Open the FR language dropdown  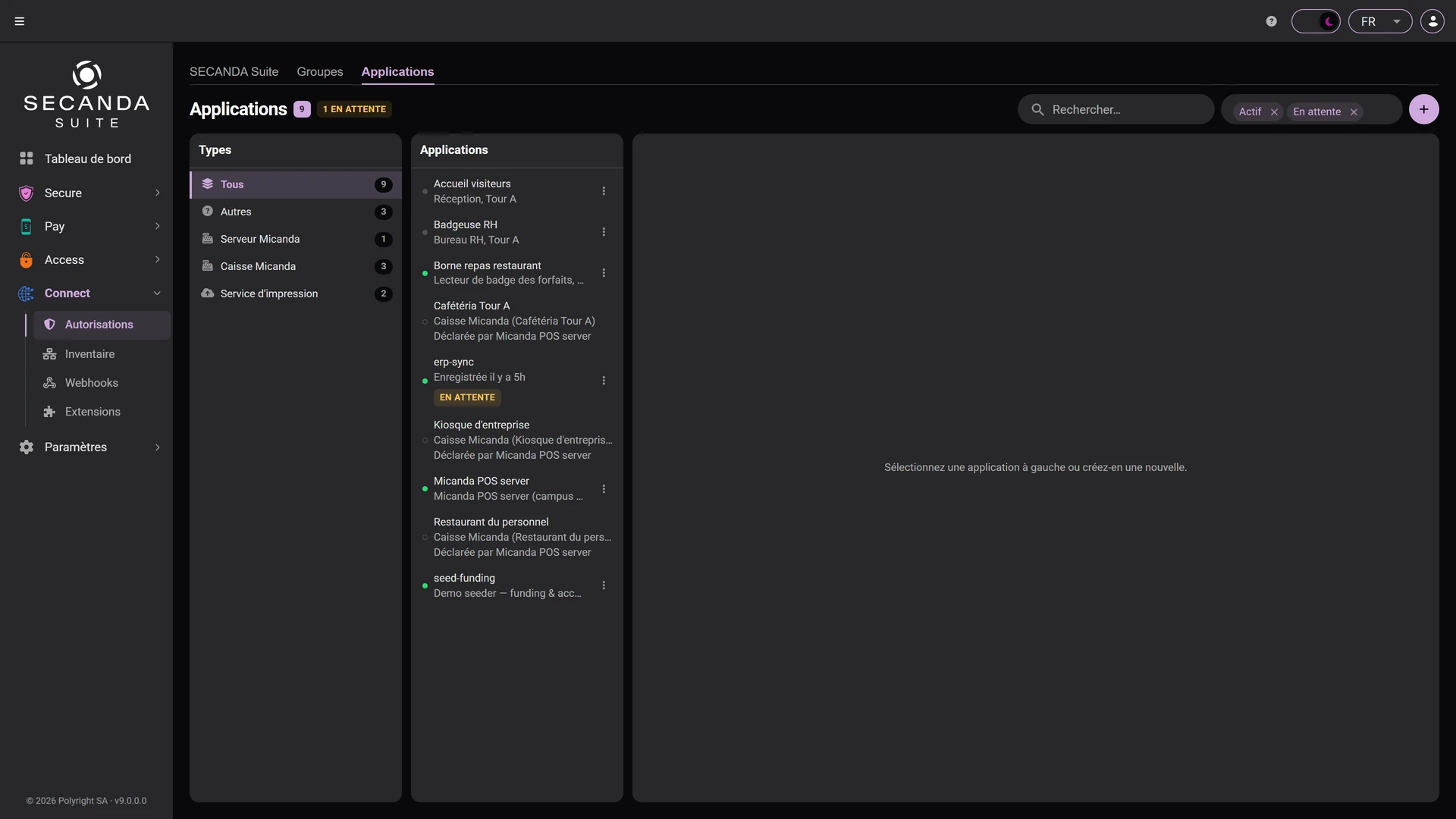pos(1380,21)
